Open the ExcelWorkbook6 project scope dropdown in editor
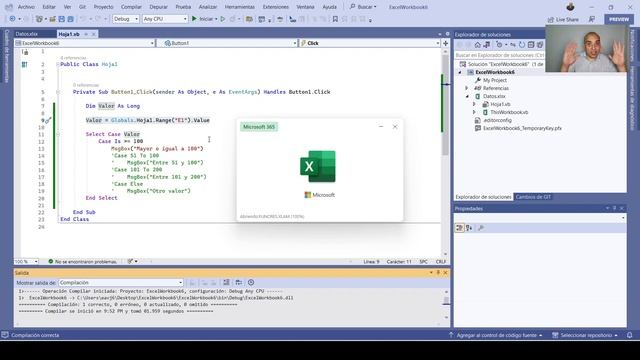 click(x=85, y=43)
